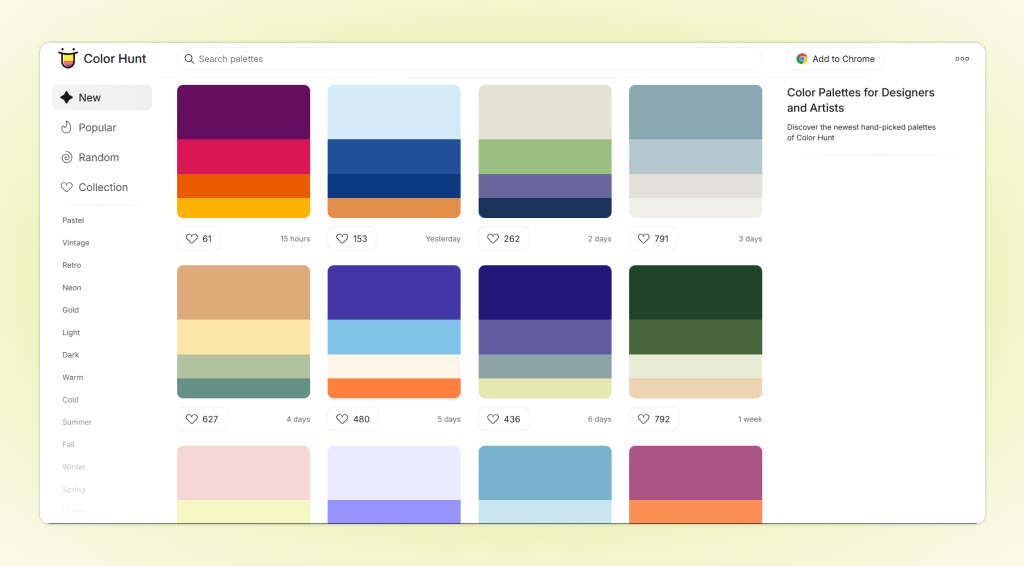Click the Color Hunt brand name
The width and height of the screenshot is (1024, 566).
(115, 59)
